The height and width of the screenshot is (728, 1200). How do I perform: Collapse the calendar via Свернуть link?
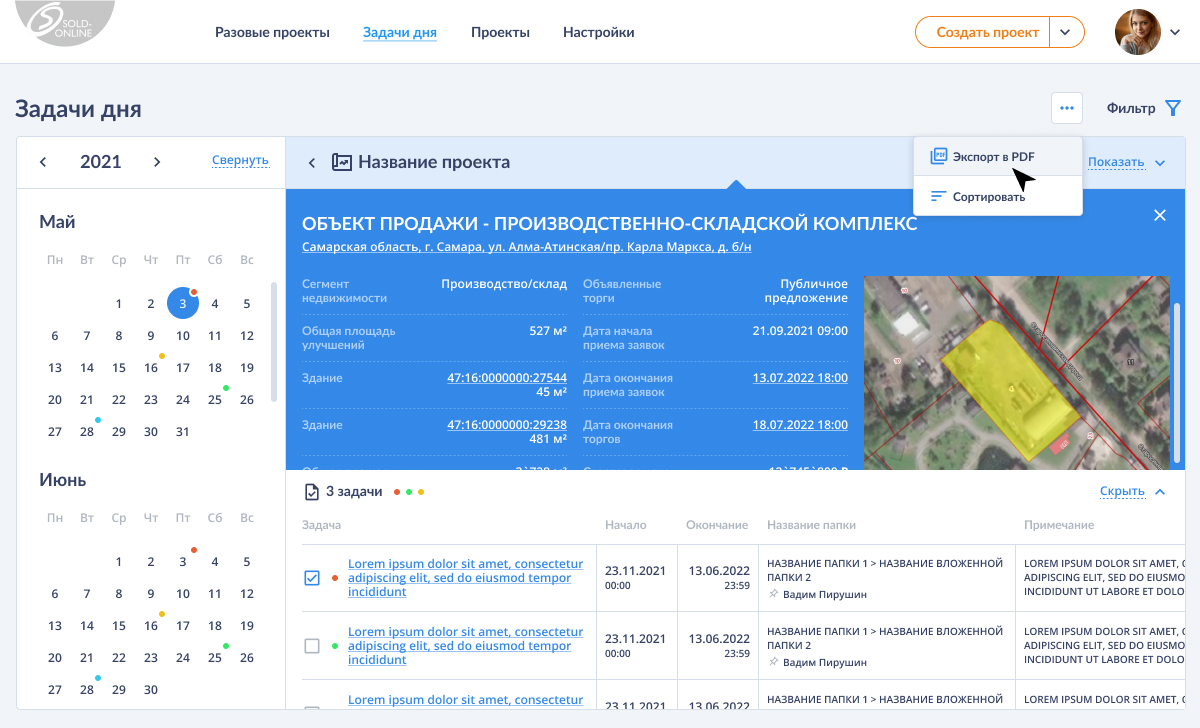coord(240,159)
